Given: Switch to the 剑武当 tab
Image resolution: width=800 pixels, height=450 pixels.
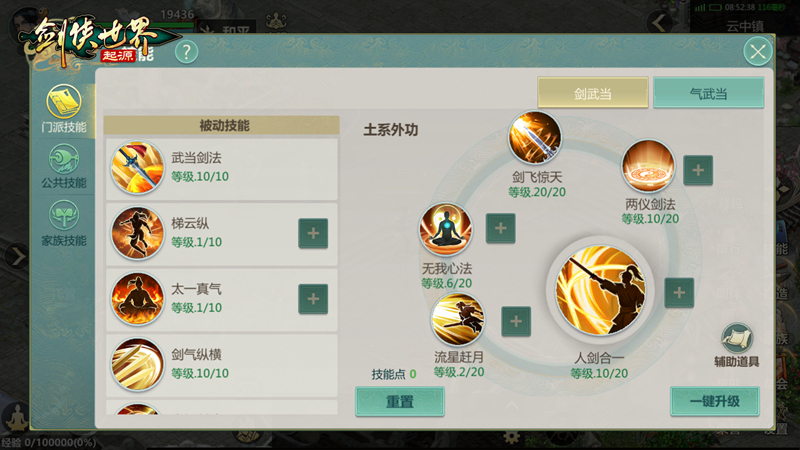Looking at the screenshot, I should pyautogui.click(x=593, y=93).
